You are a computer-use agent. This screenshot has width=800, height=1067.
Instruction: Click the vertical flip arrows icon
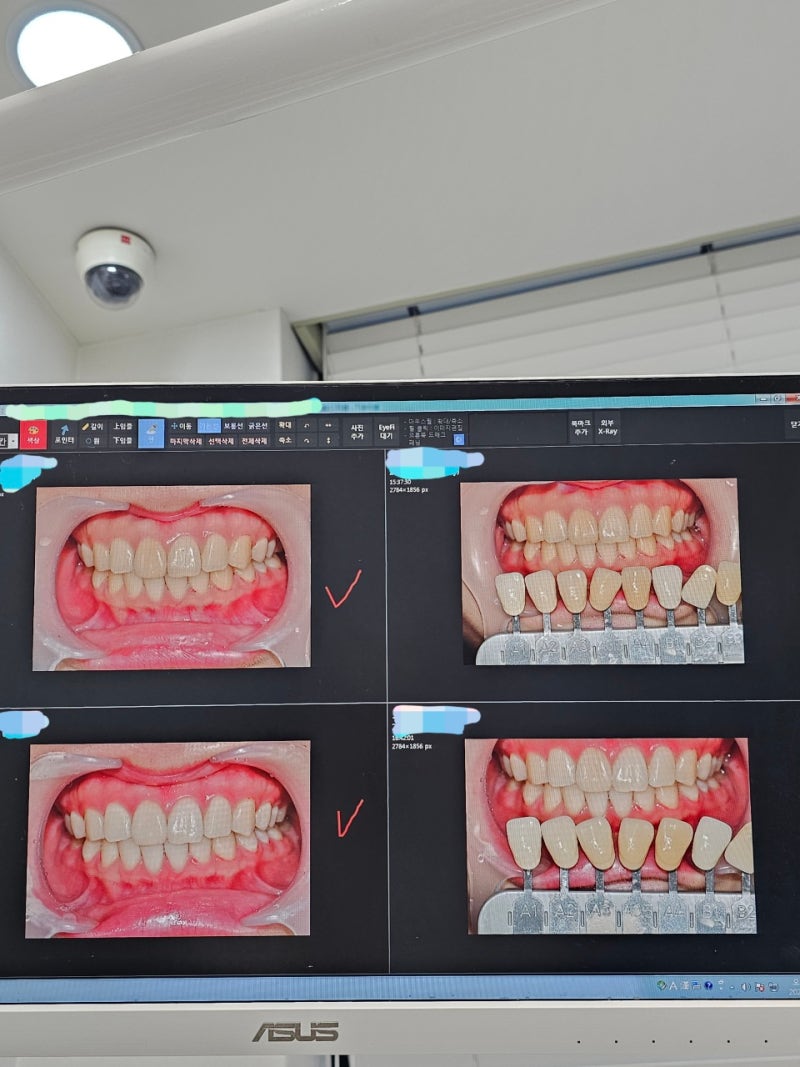click(329, 441)
